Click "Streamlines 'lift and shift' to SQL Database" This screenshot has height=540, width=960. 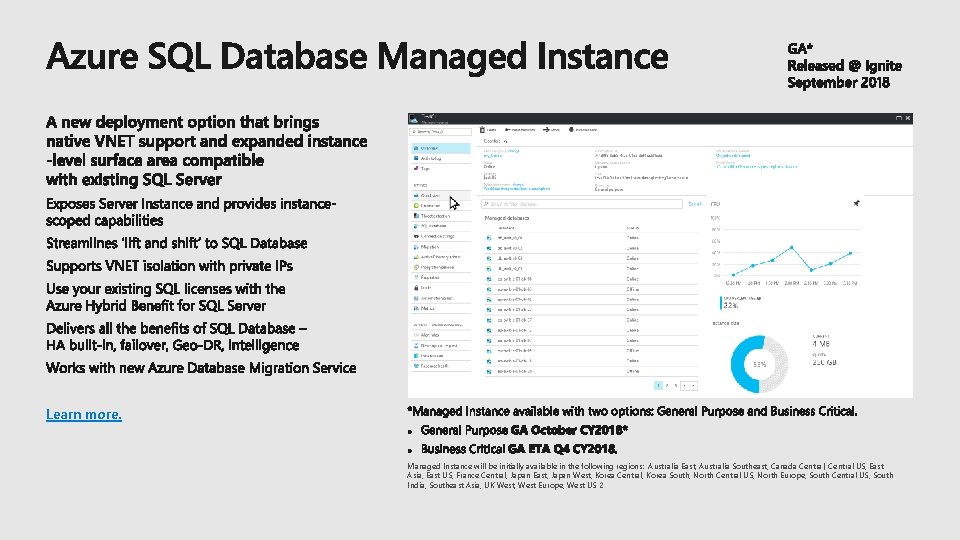(x=176, y=243)
